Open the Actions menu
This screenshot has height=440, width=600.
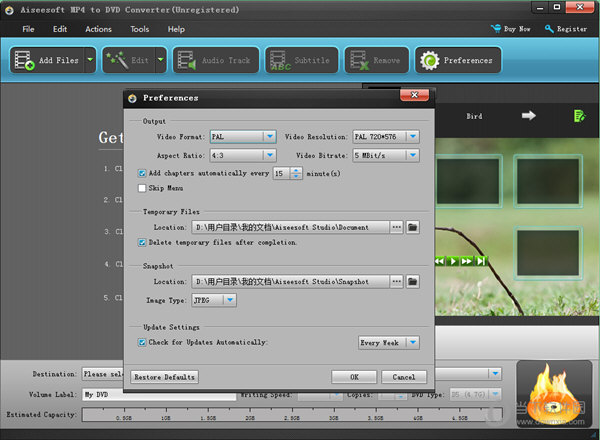[98, 29]
